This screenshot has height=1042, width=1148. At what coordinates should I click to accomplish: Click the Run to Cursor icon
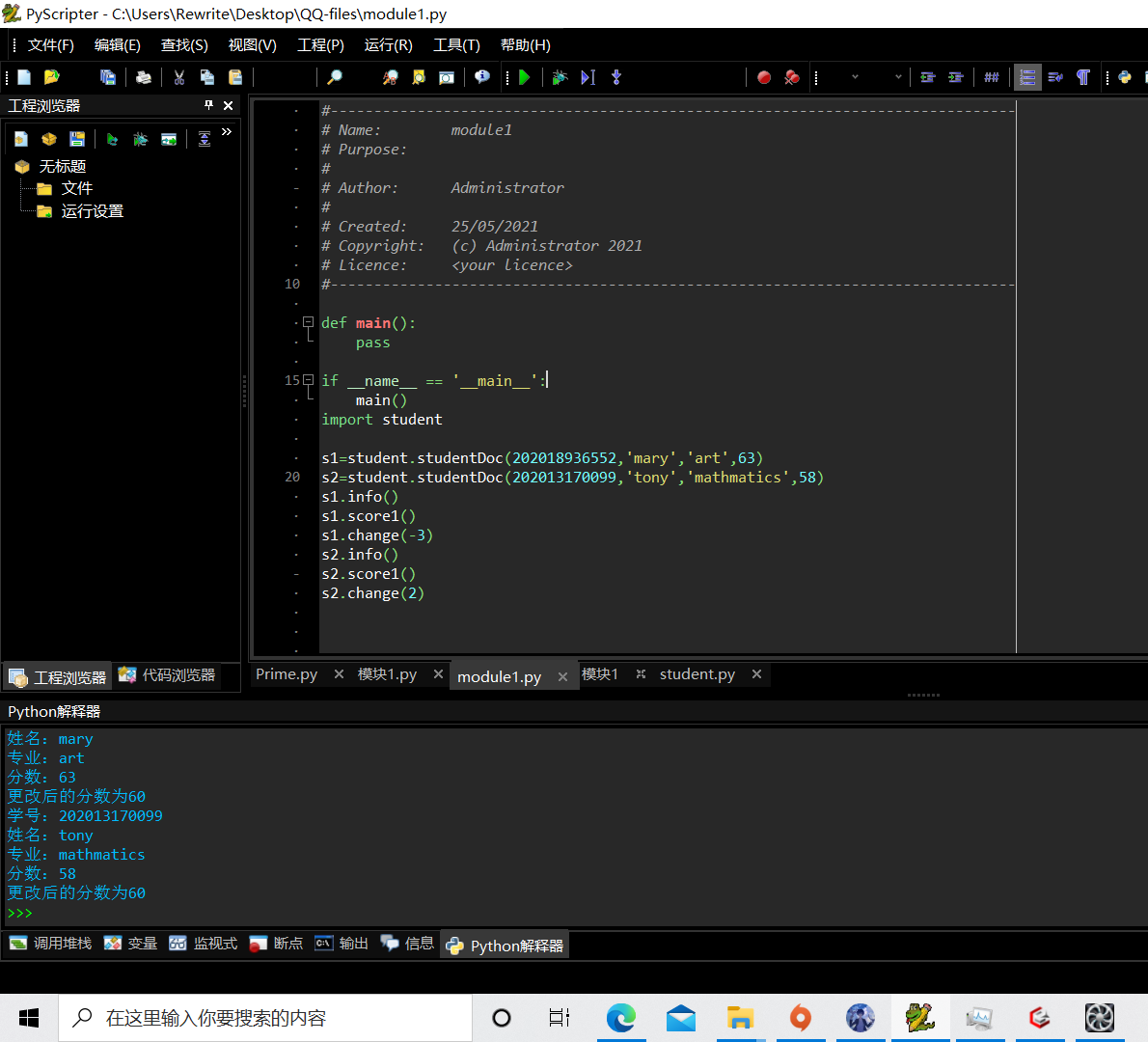[588, 77]
